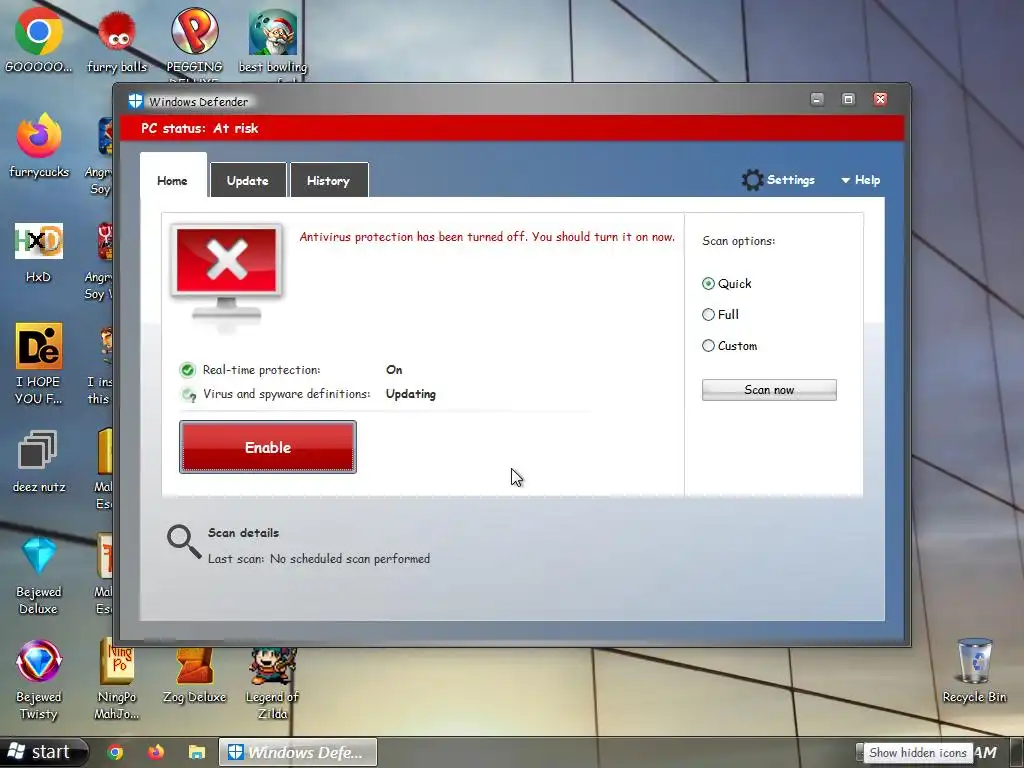Click the Windows Defender shield title icon
The image size is (1024, 768).
pos(135,101)
